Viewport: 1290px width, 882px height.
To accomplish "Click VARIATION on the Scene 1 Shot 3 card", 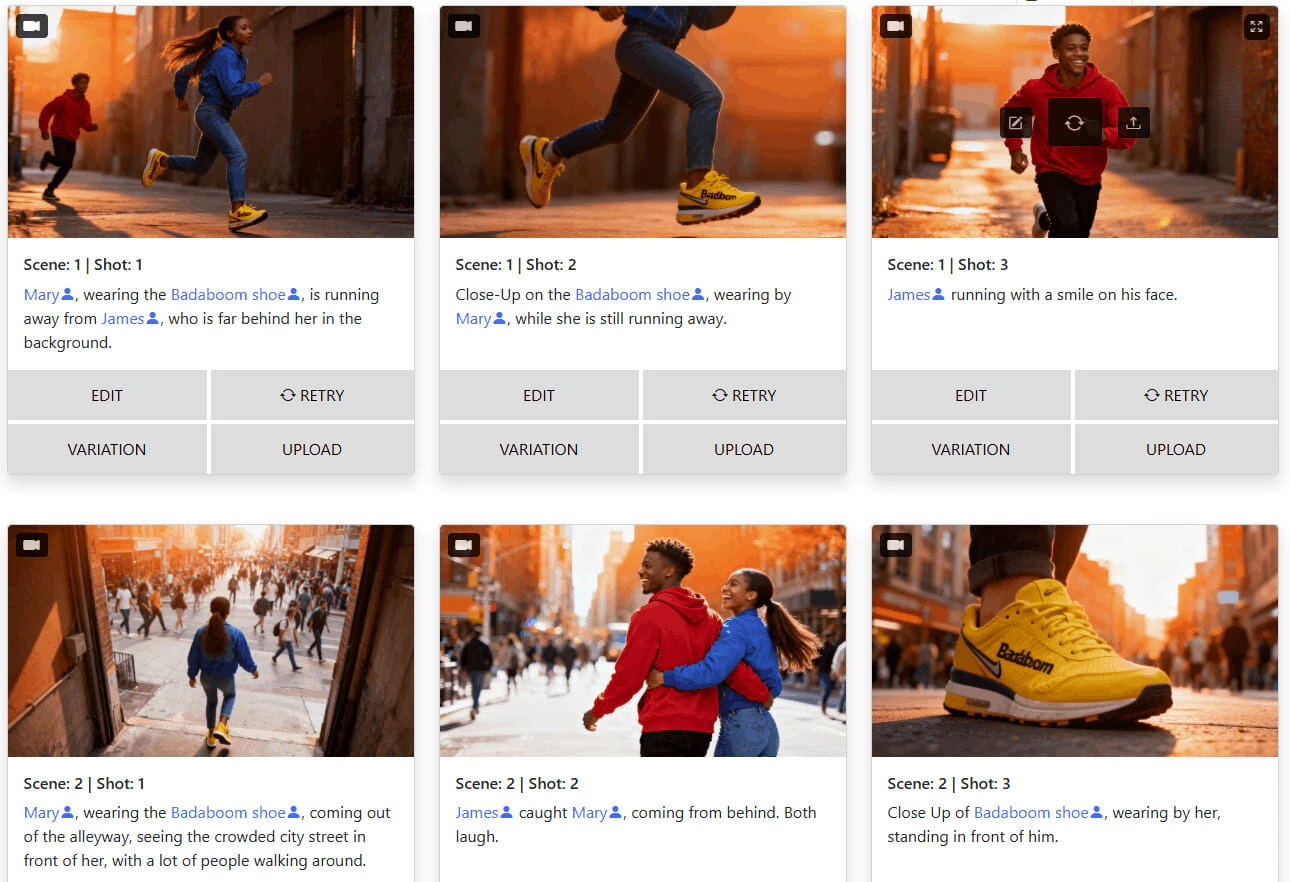I will tap(970, 449).
